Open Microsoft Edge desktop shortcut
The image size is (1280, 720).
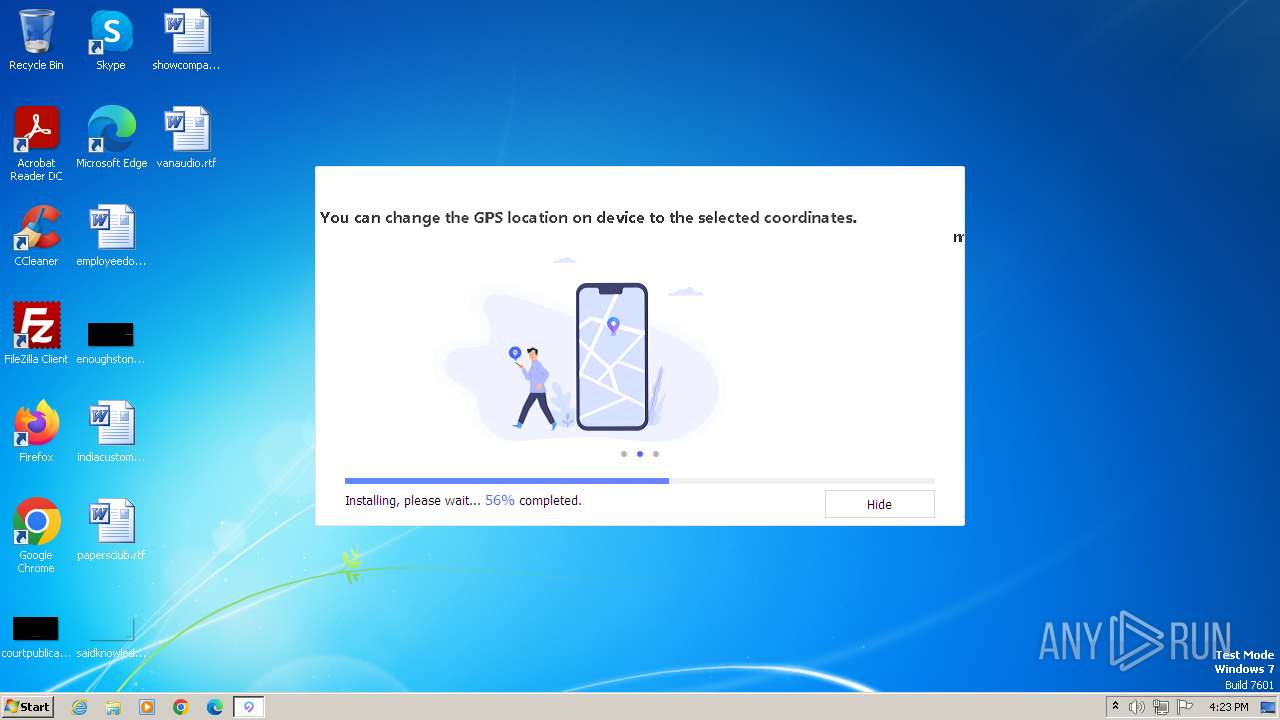tap(111, 139)
